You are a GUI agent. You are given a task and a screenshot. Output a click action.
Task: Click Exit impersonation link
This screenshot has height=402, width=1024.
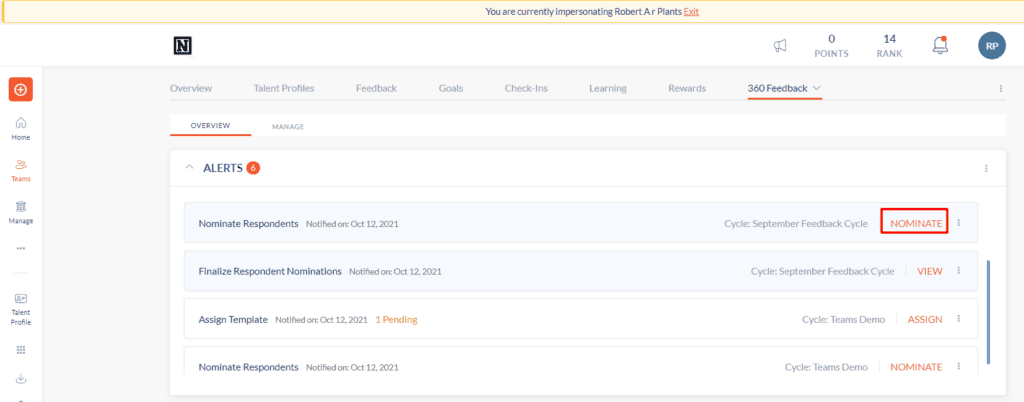coord(691,12)
